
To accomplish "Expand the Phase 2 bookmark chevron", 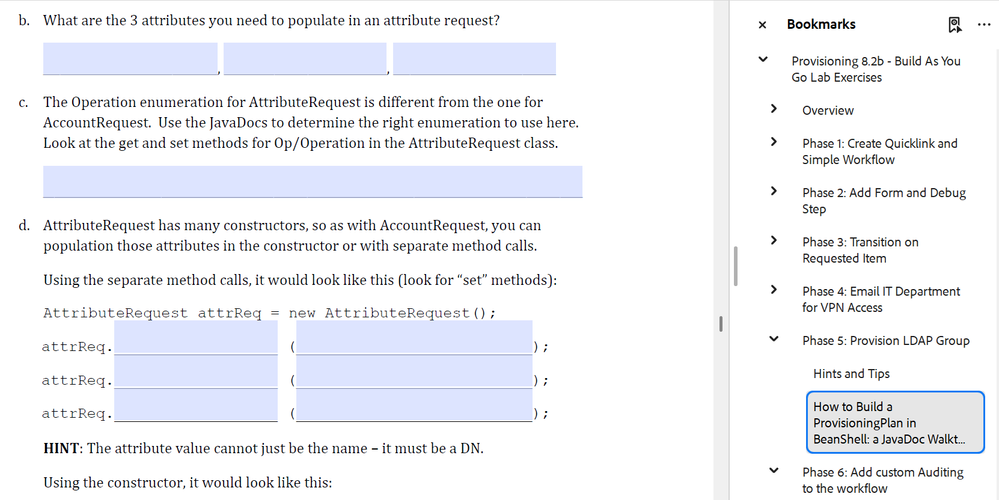I will pos(773,192).
